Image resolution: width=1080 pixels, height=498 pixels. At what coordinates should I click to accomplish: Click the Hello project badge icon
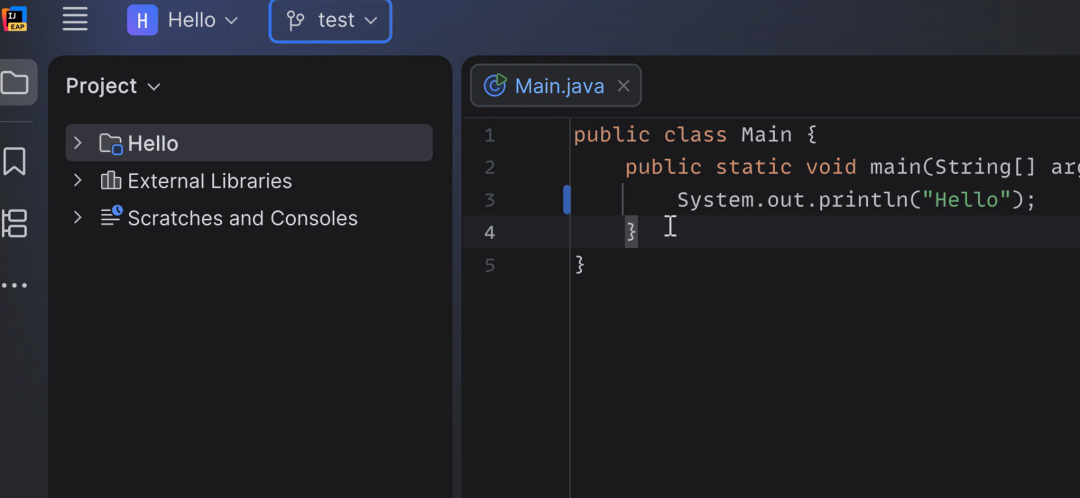(142, 20)
